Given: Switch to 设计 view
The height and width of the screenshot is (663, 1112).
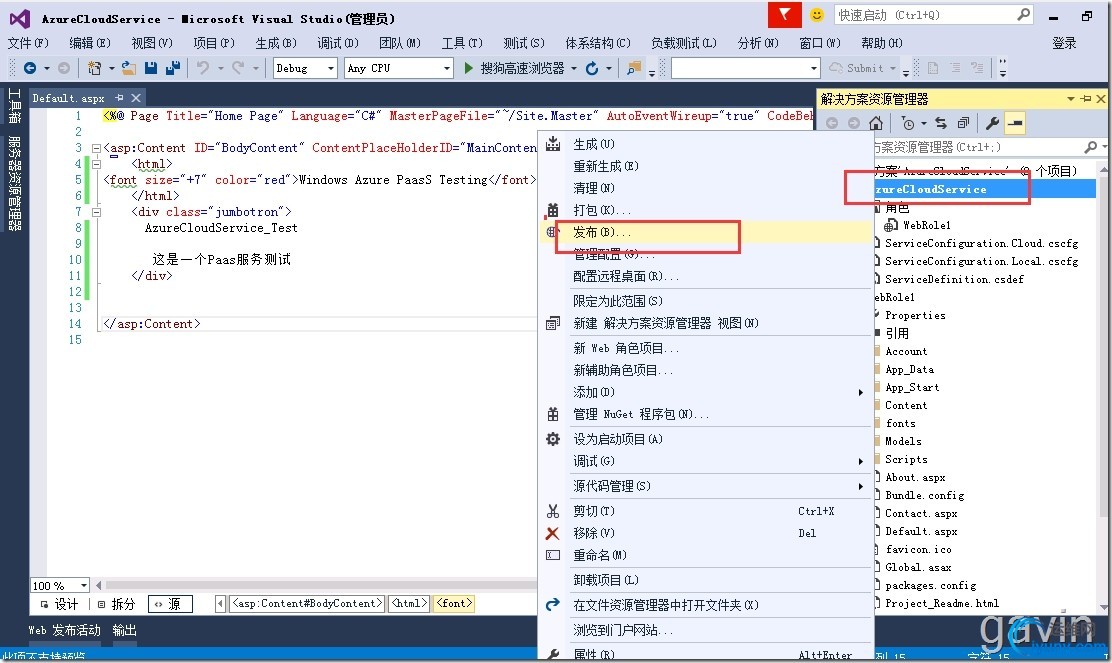Looking at the screenshot, I should [x=59, y=604].
